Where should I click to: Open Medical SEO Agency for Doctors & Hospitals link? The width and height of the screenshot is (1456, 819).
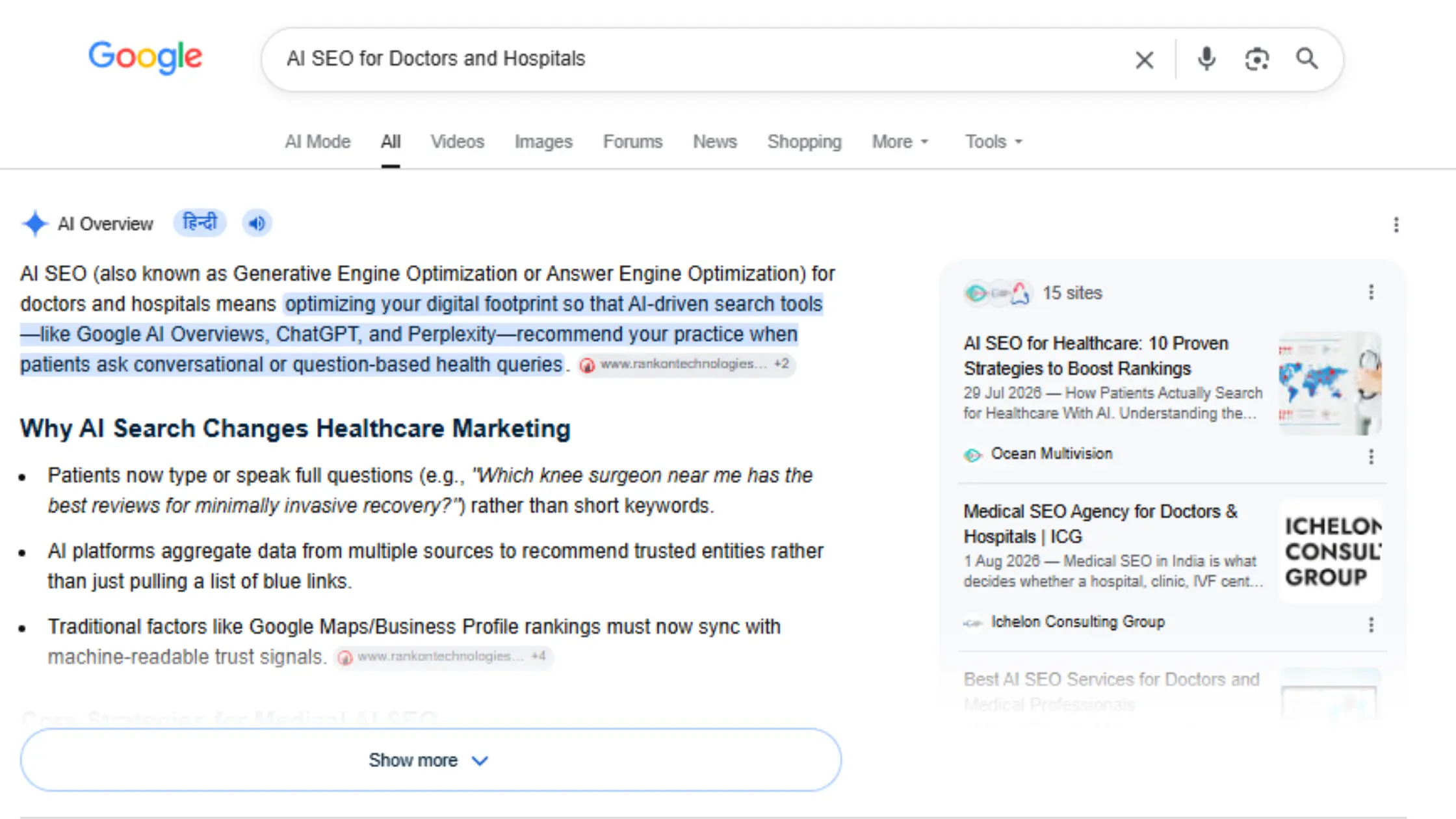point(1100,524)
